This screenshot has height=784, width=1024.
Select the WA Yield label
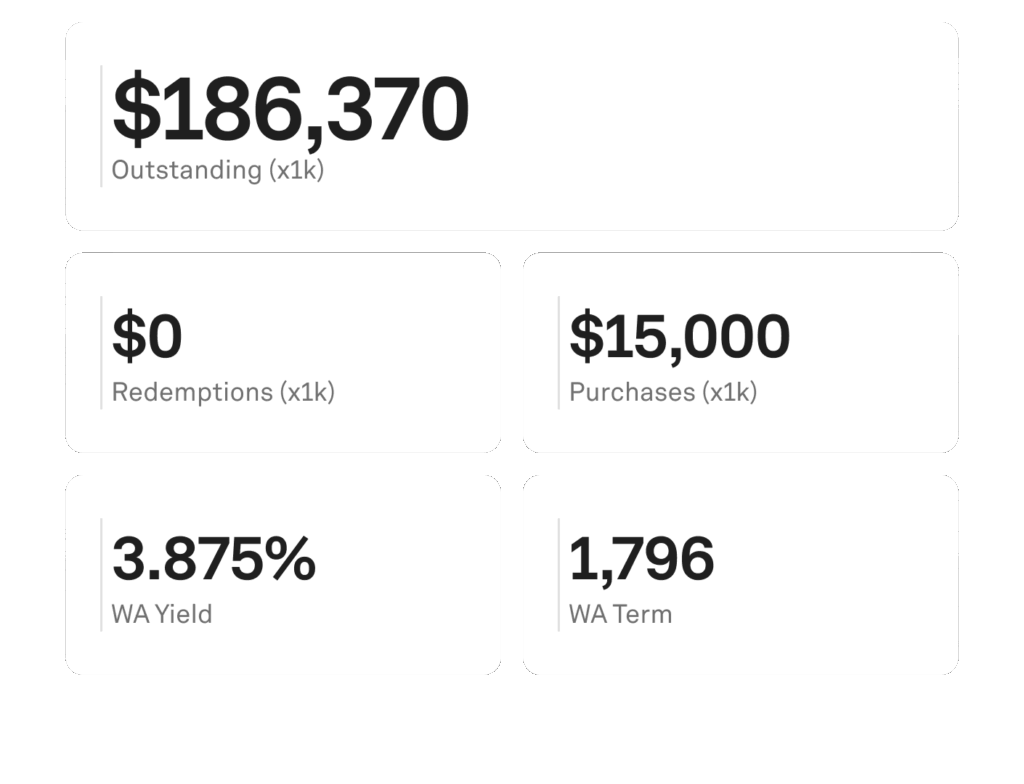point(162,614)
